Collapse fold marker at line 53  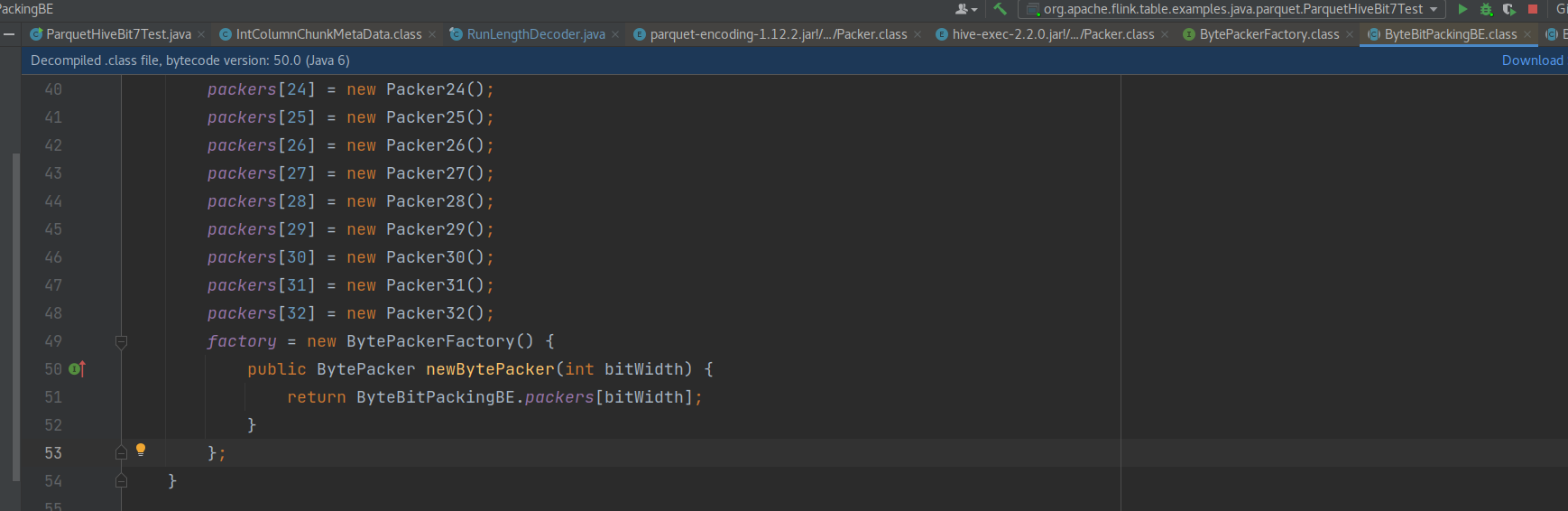(x=121, y=453)
